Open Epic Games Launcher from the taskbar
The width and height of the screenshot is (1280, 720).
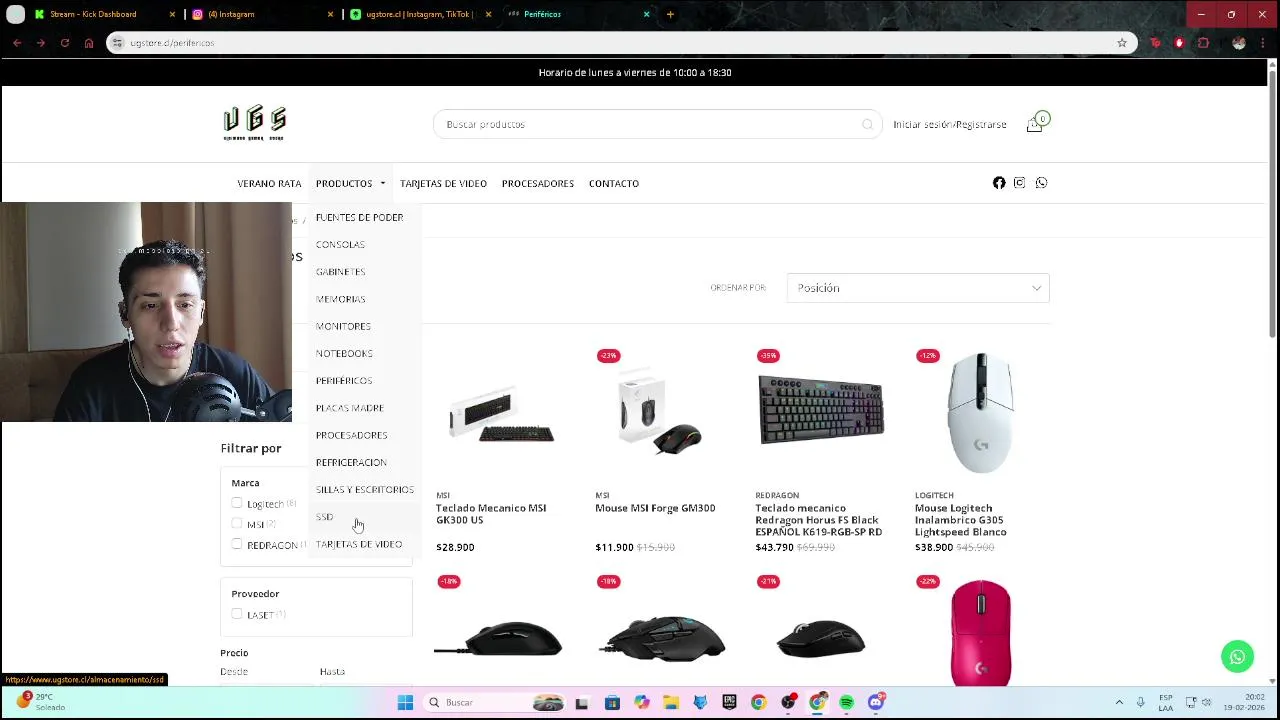pos(729,703)
